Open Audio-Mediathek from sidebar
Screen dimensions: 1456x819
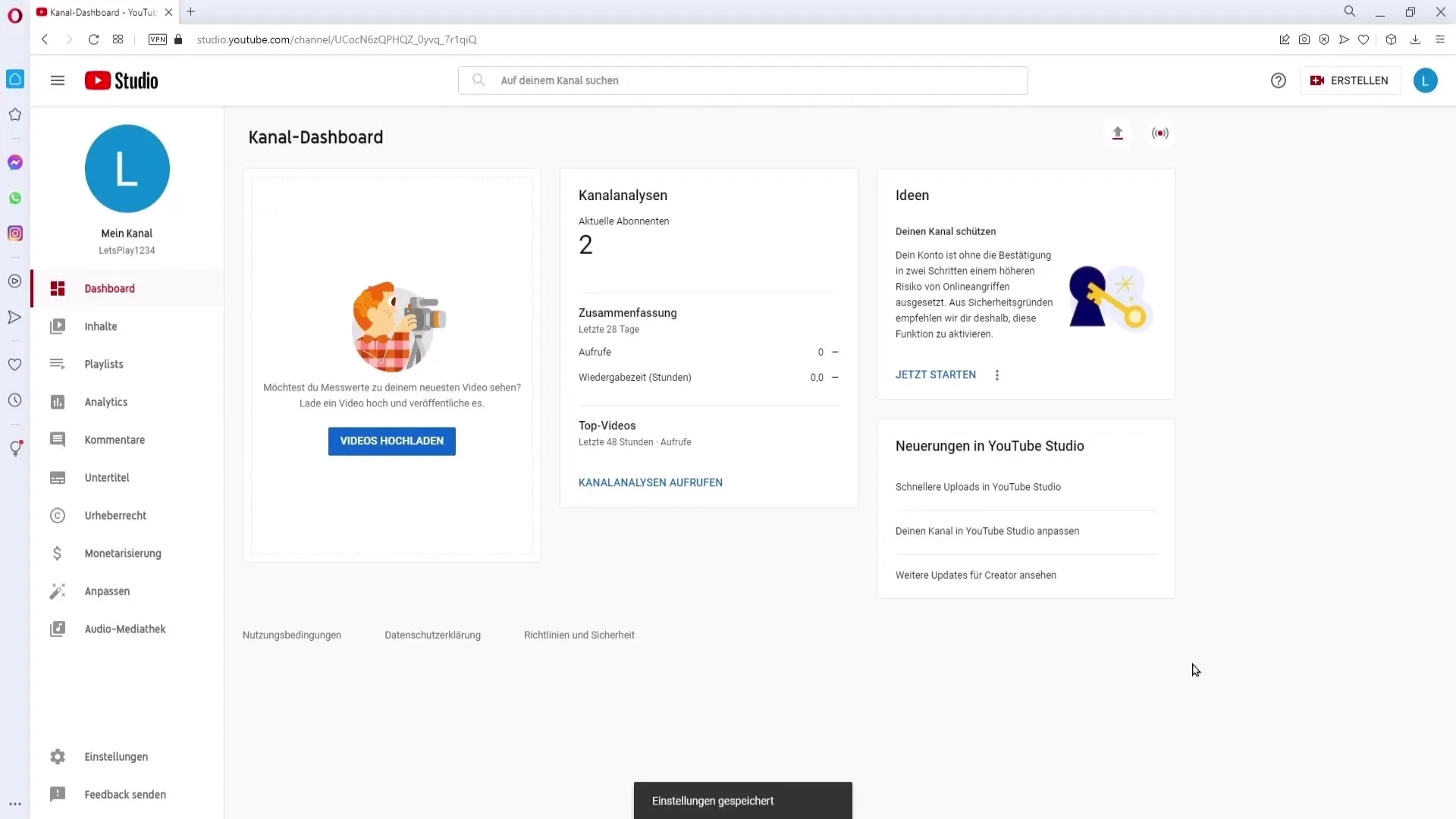tap(125, 628)
